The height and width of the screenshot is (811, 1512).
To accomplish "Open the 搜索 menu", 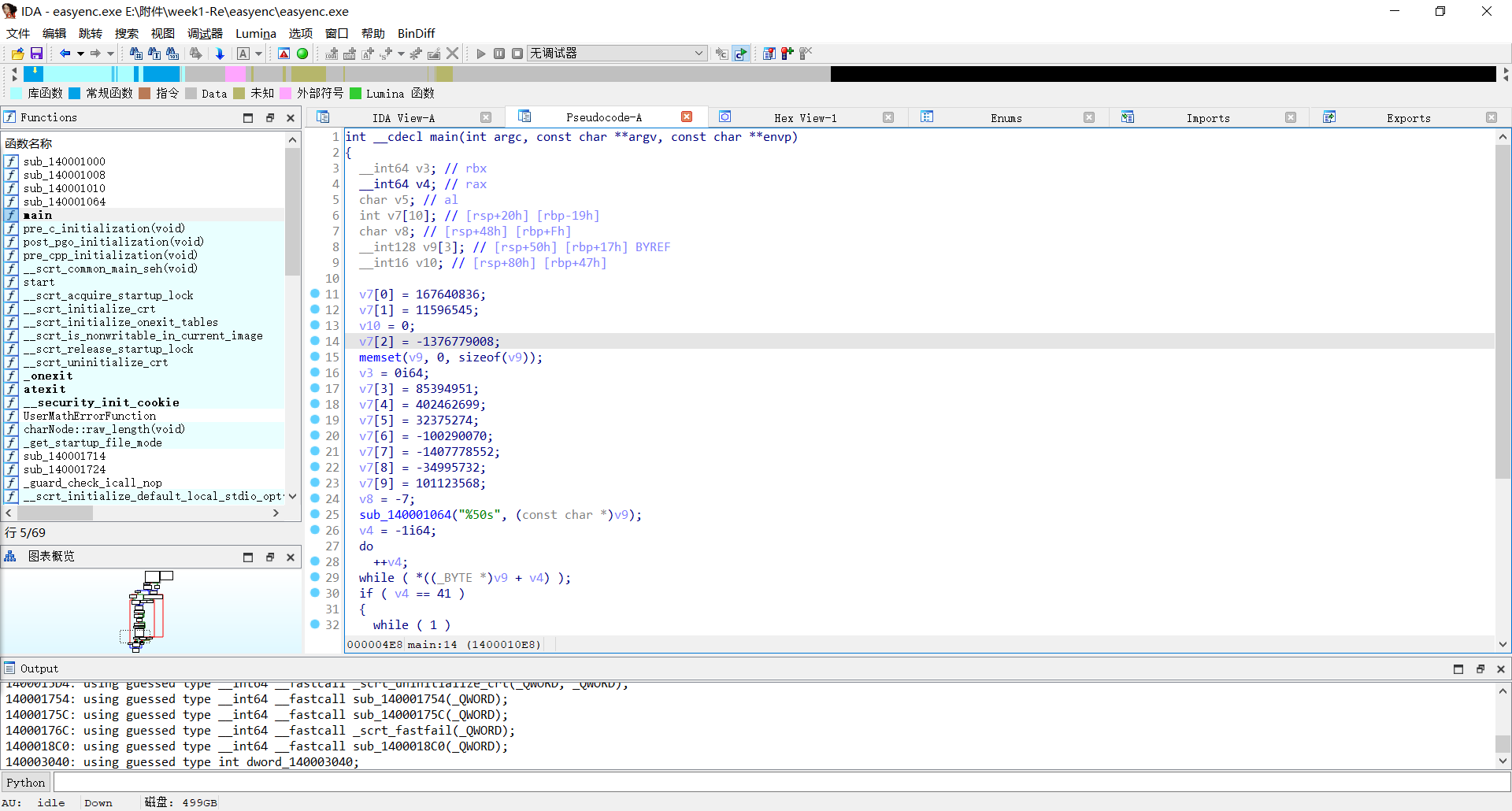I will [127, 33].
